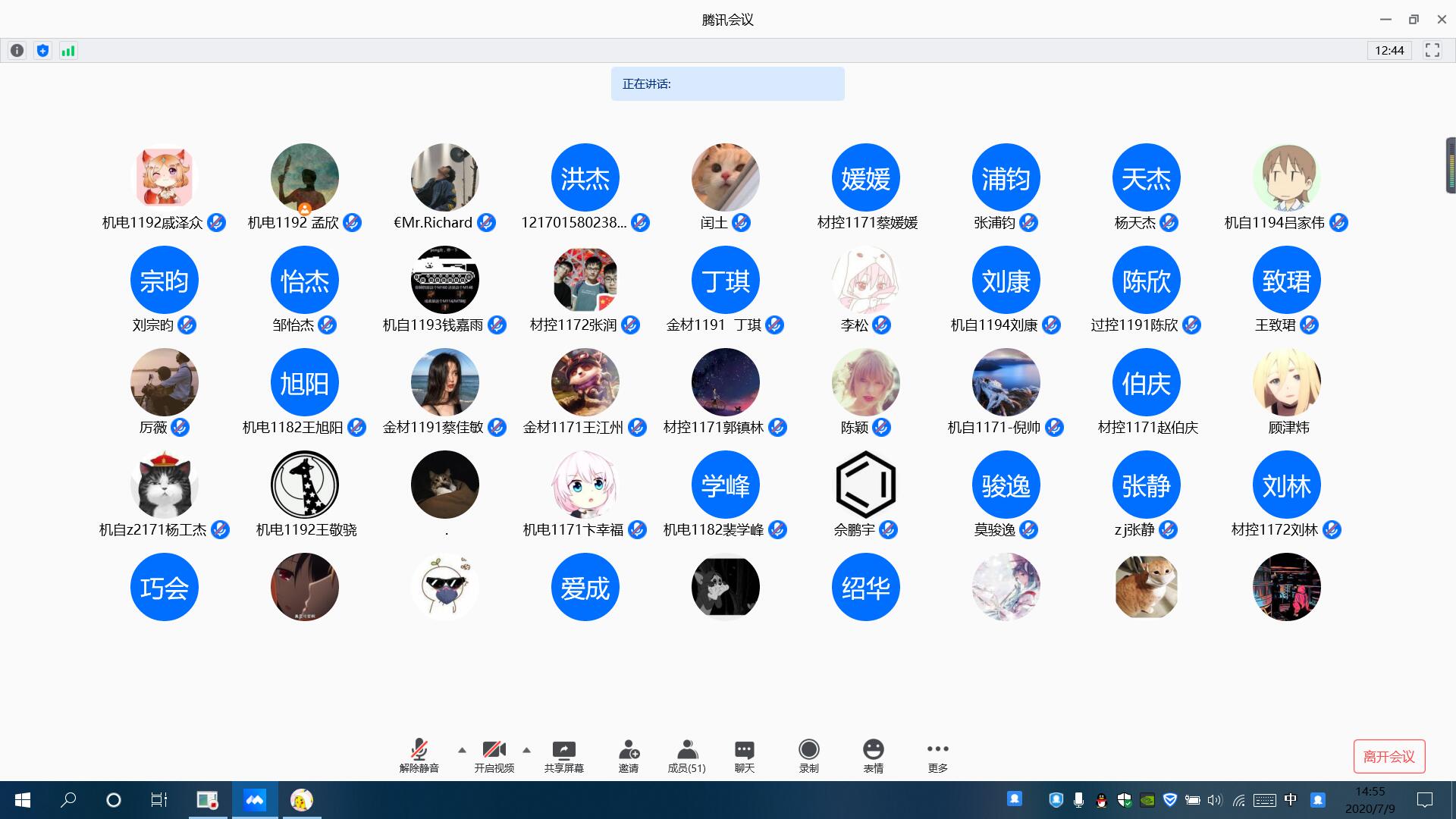Expand the audio options arrow
The height and width of the screenshot is (819, 1456).
462,750
